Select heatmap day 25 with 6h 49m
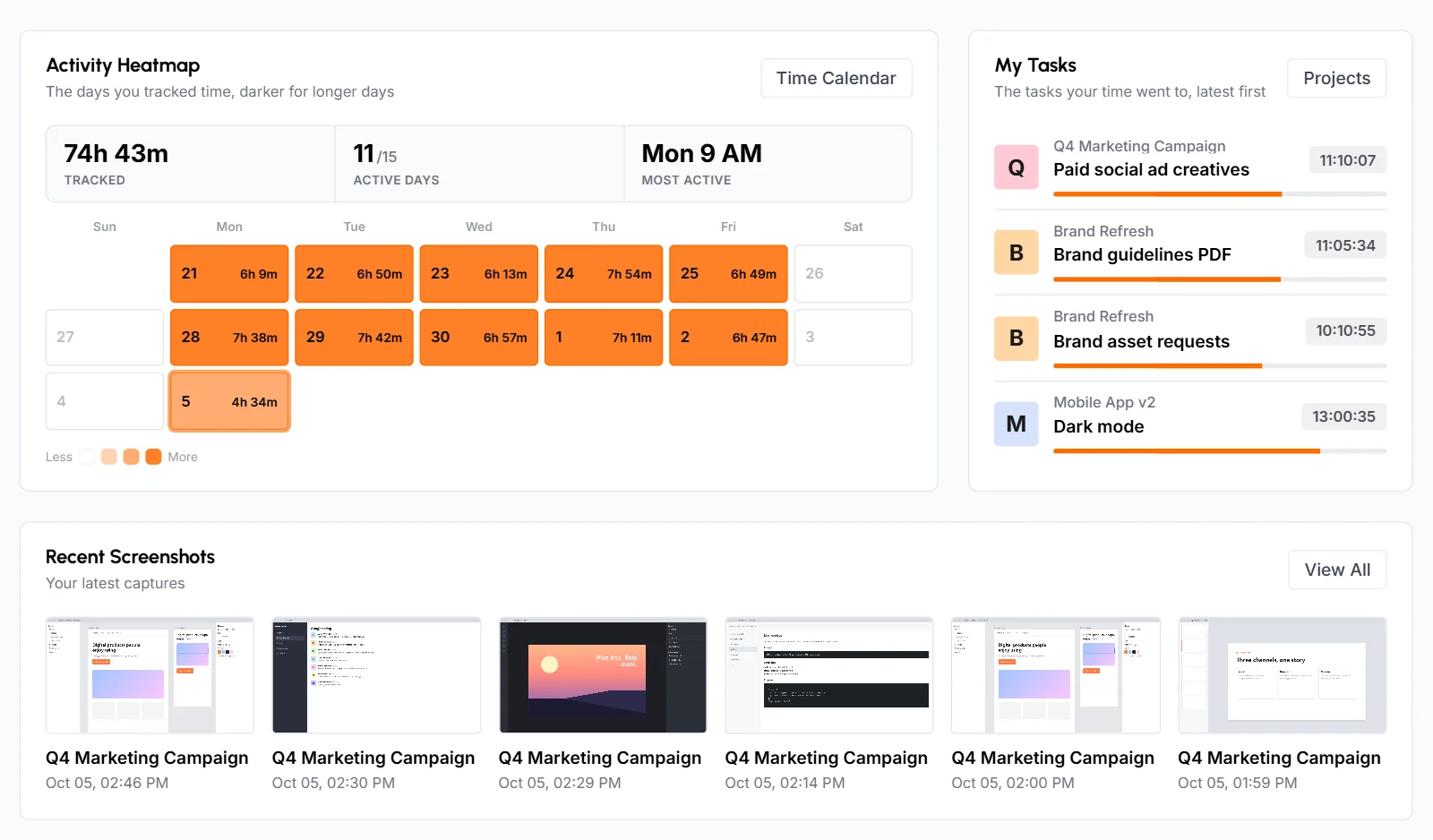The height and width of the screenshot is (840, 1433). 728,273
